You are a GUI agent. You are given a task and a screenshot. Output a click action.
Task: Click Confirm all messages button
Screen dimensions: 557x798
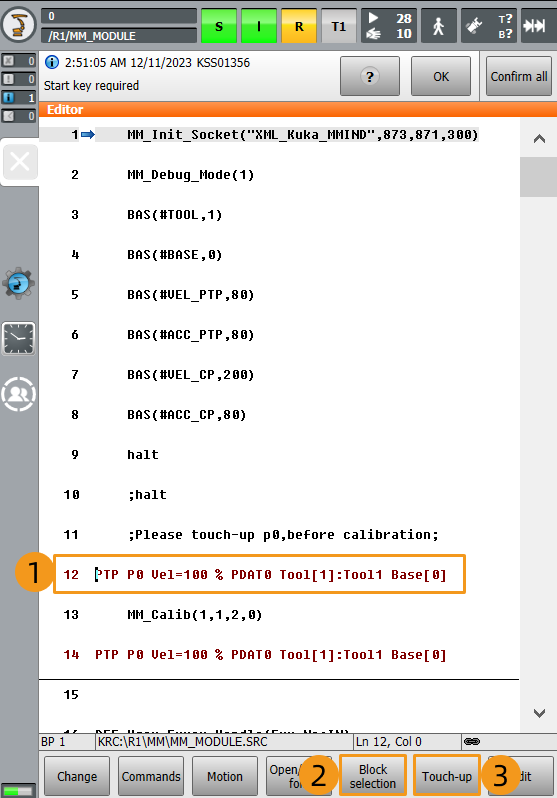pos(519,76)
